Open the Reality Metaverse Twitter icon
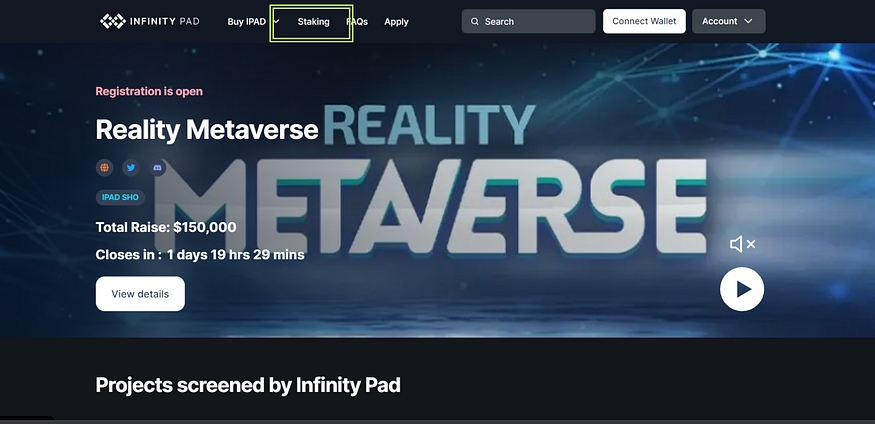 (x=131, y=168)
